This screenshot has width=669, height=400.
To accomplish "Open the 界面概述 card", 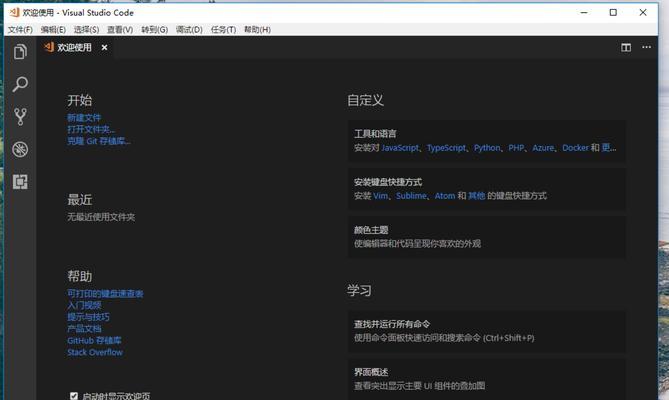I will pos(487,379).
